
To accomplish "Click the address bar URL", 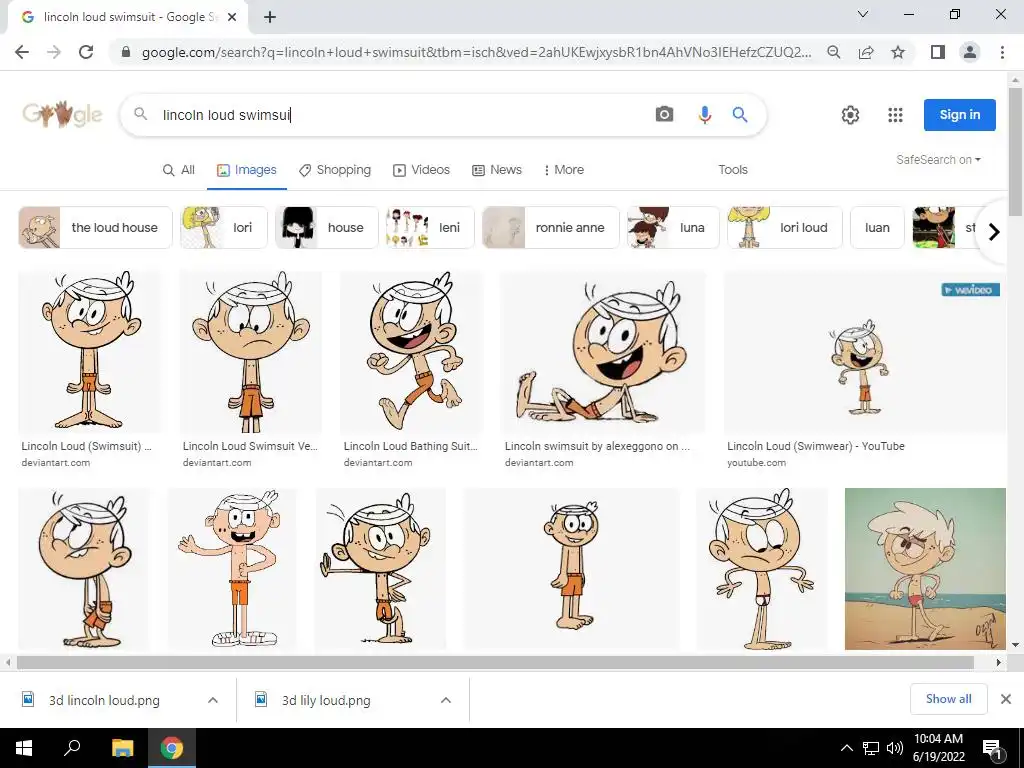I will [477, 52].
